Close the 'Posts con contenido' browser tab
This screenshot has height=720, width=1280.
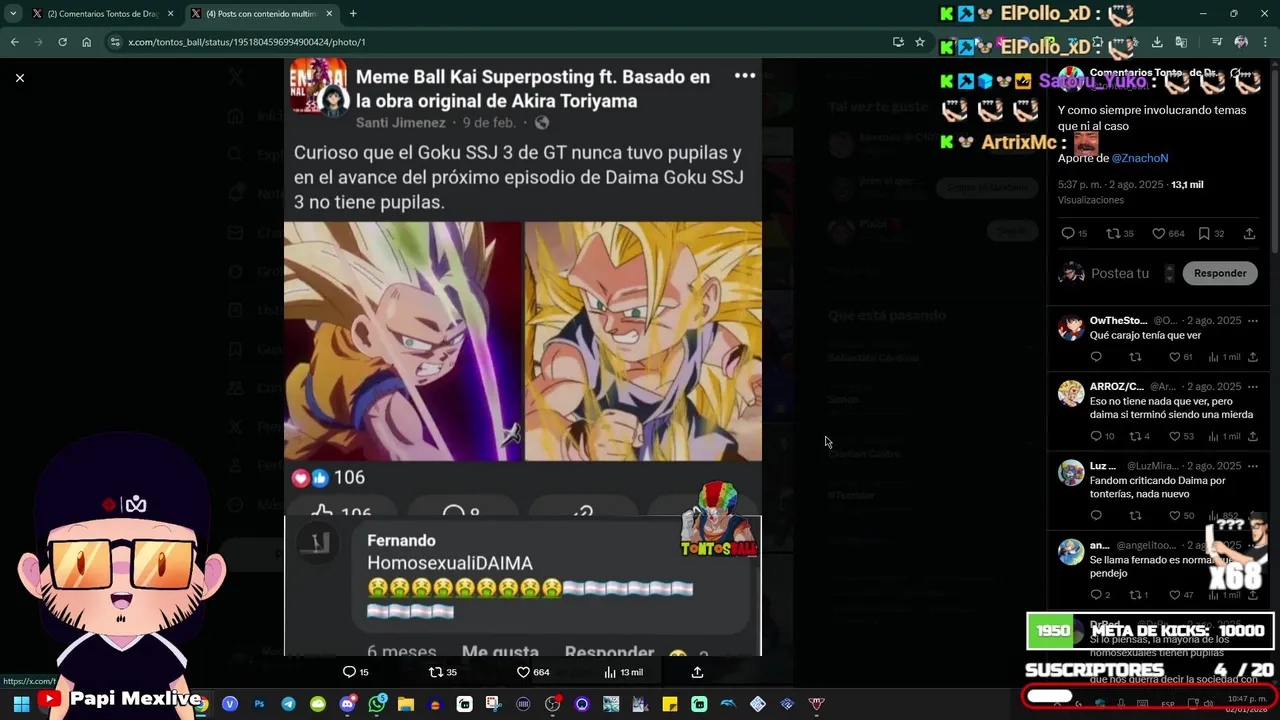click(x=331, y=14)
